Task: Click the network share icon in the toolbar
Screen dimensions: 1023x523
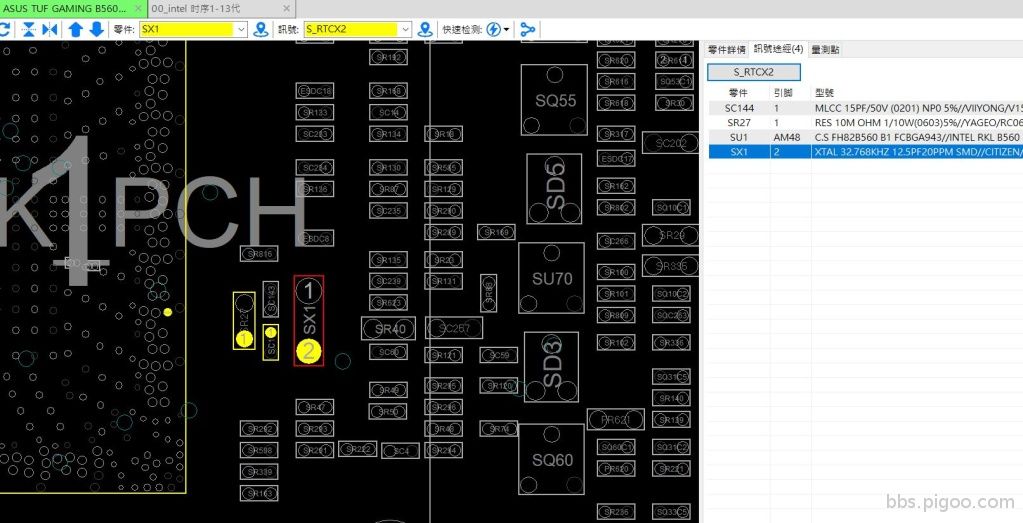Action: 528,29
